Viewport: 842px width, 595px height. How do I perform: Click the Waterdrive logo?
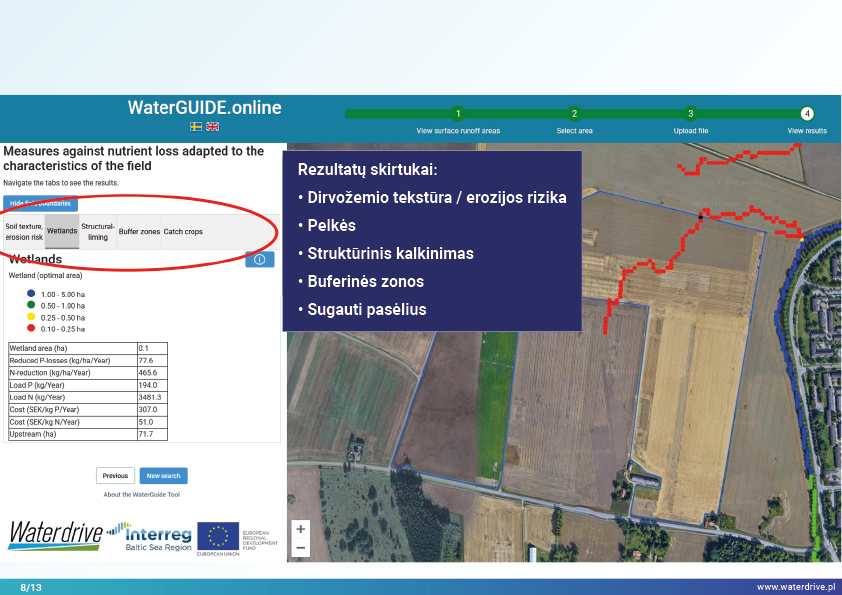pos(55,535)
